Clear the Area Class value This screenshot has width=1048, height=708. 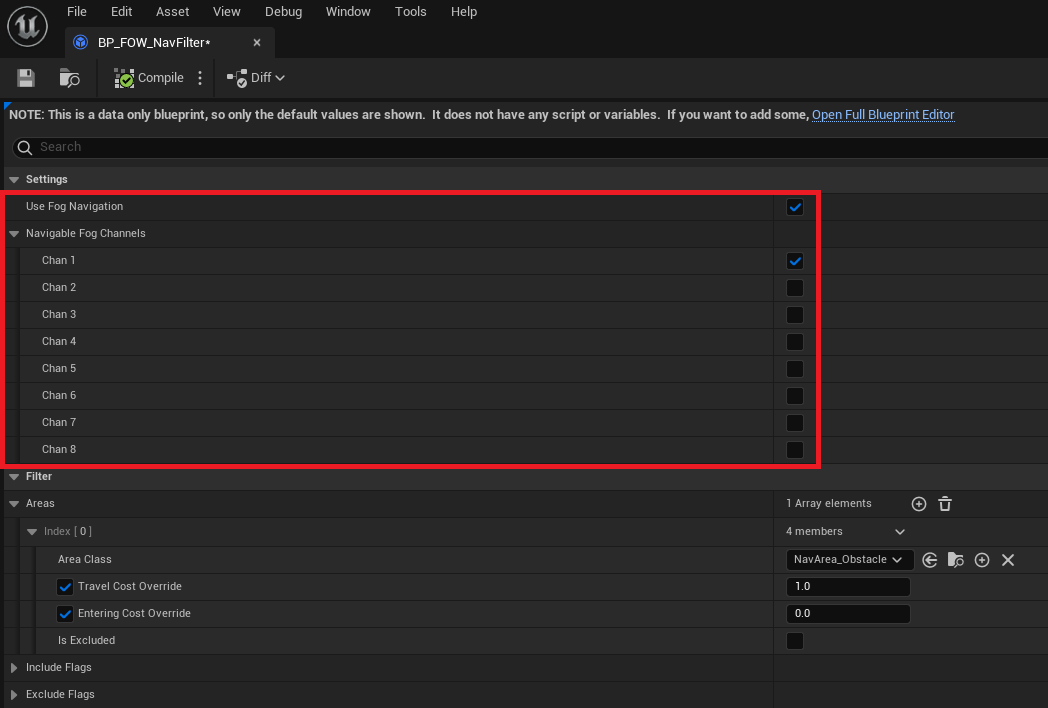[x=1008, y=560]
